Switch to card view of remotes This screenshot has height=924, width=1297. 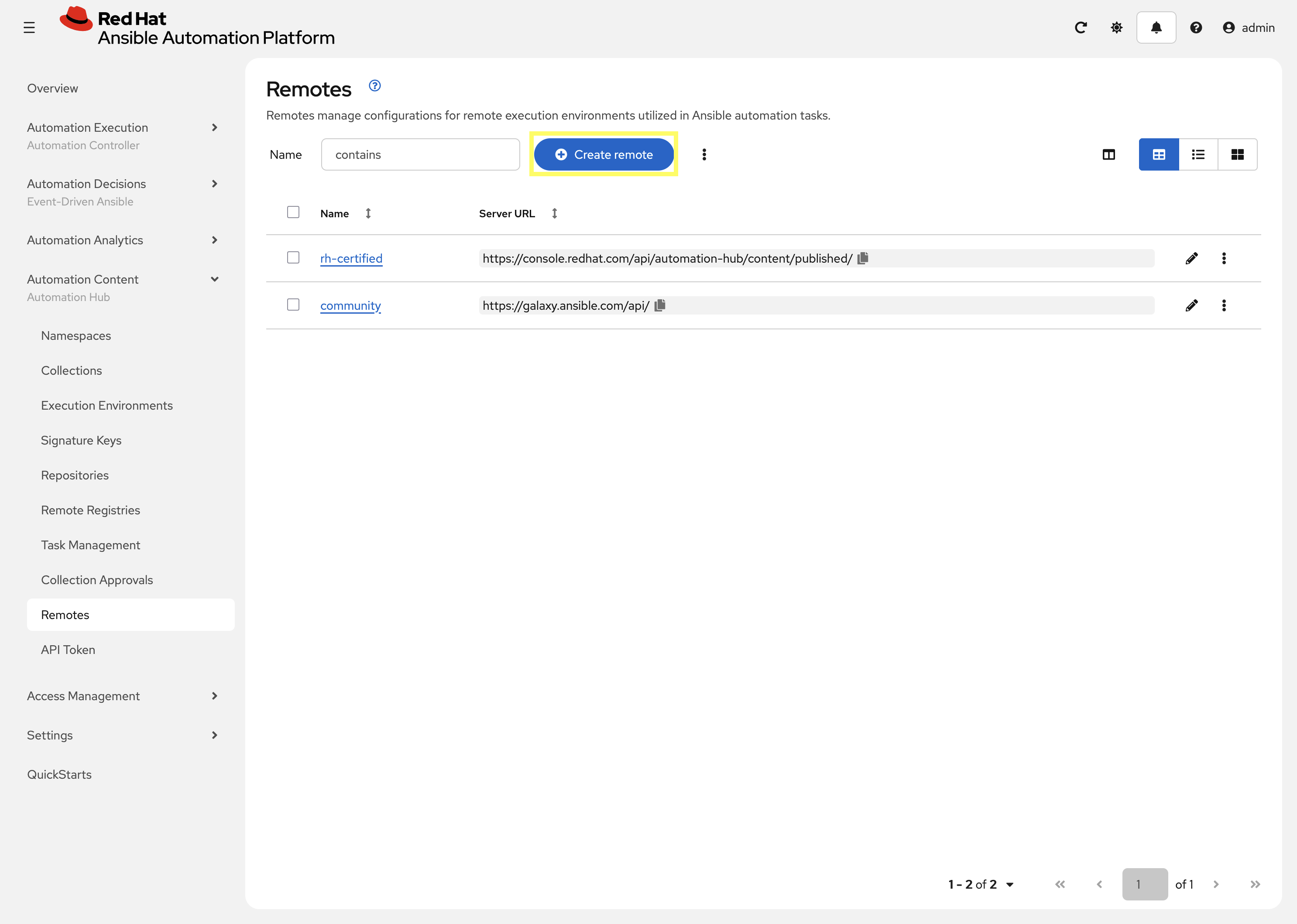tap(1237, 154)
